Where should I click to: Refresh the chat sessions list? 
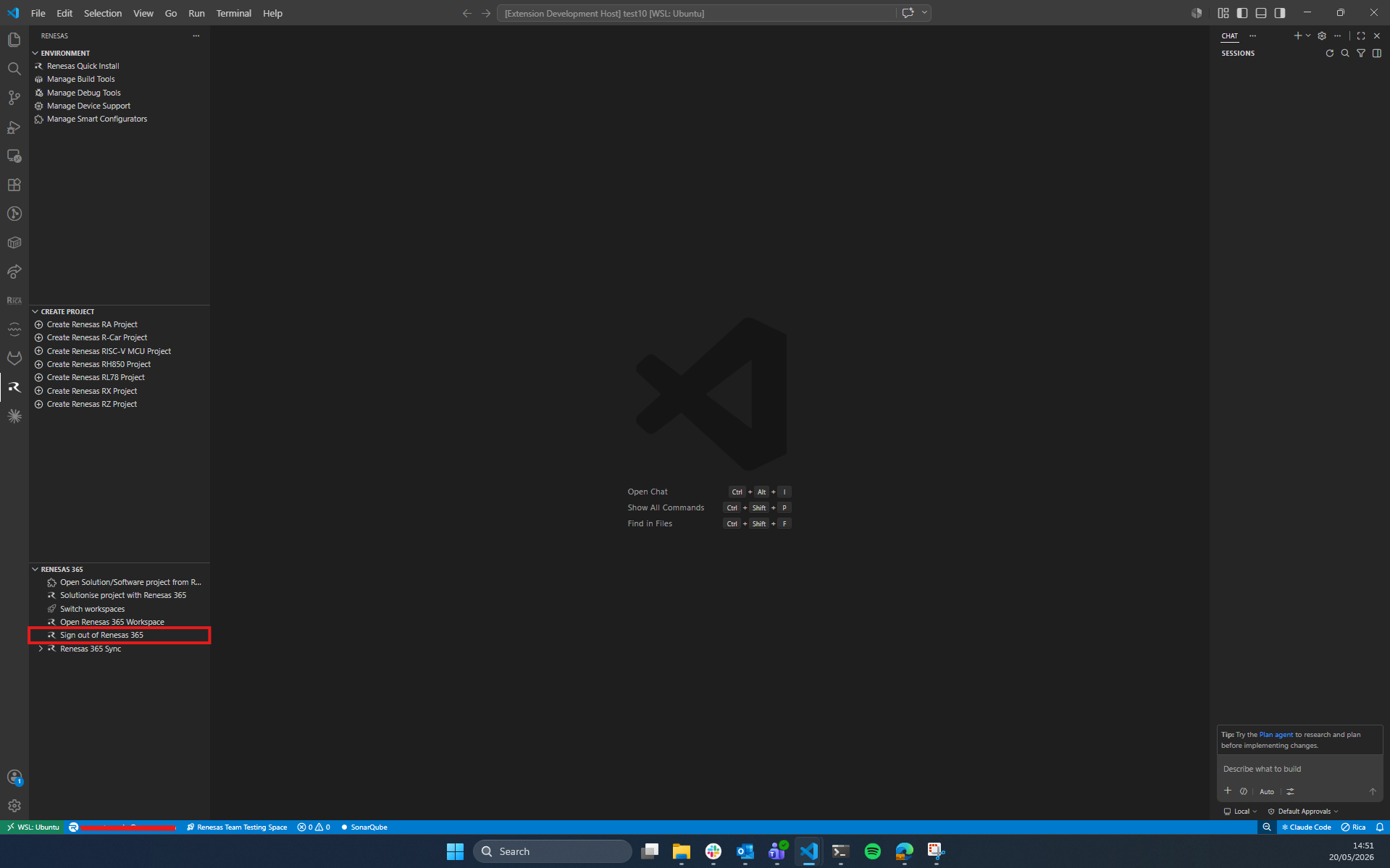pyautogui.click(x=1329, y=53)
